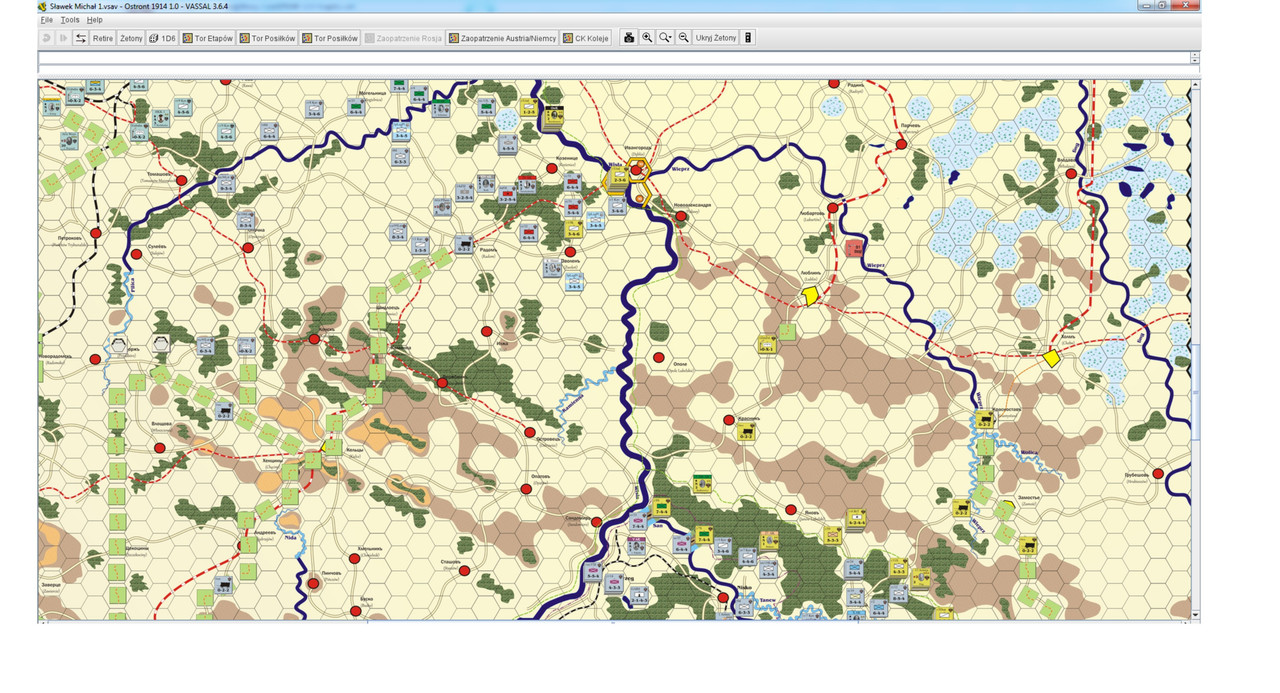The image size is (1280, 693).
Task: Open the File menu
Action: pos(46,20)
